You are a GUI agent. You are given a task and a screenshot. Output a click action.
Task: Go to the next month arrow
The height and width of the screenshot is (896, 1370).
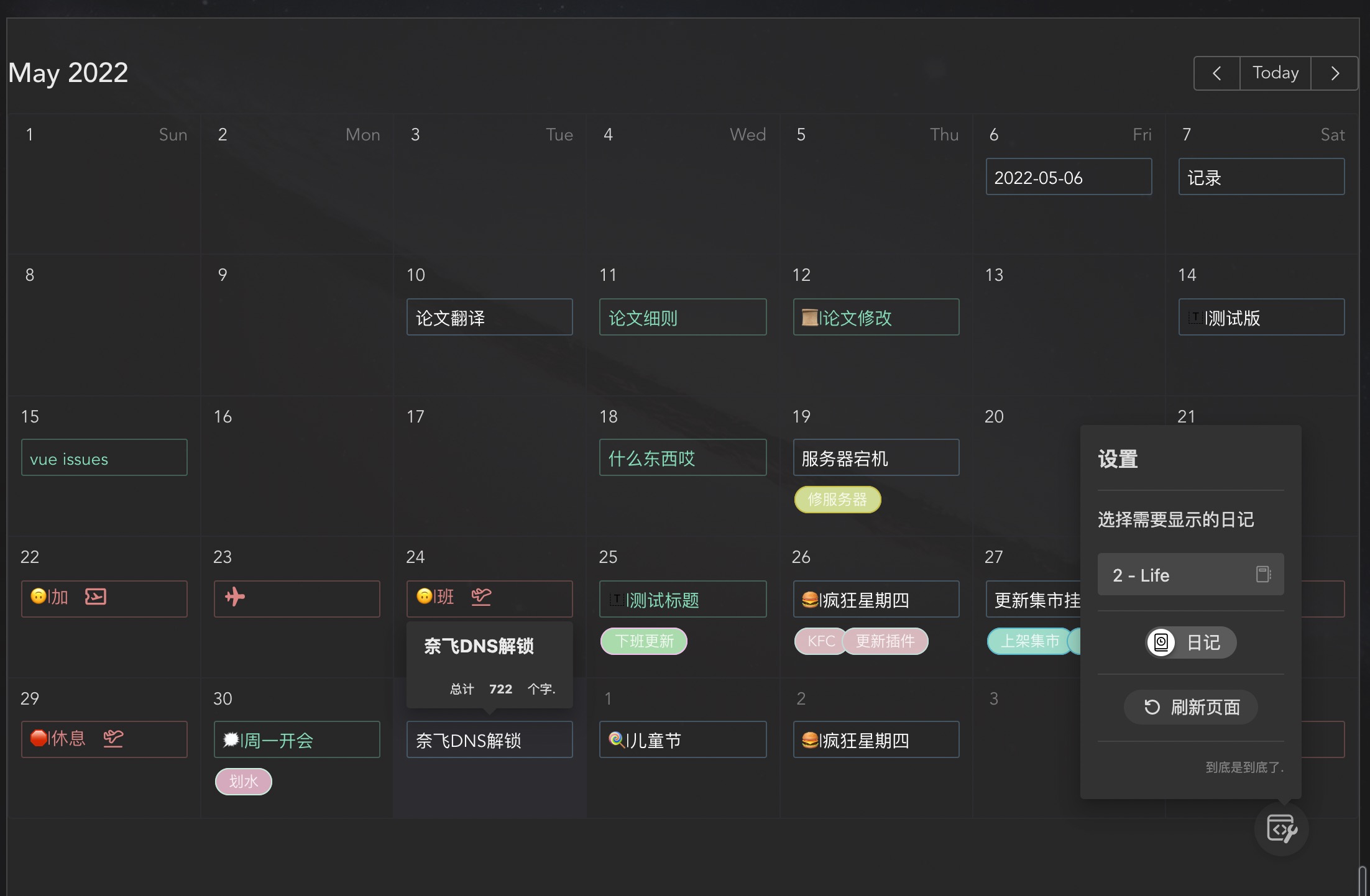click(1335, 73)
